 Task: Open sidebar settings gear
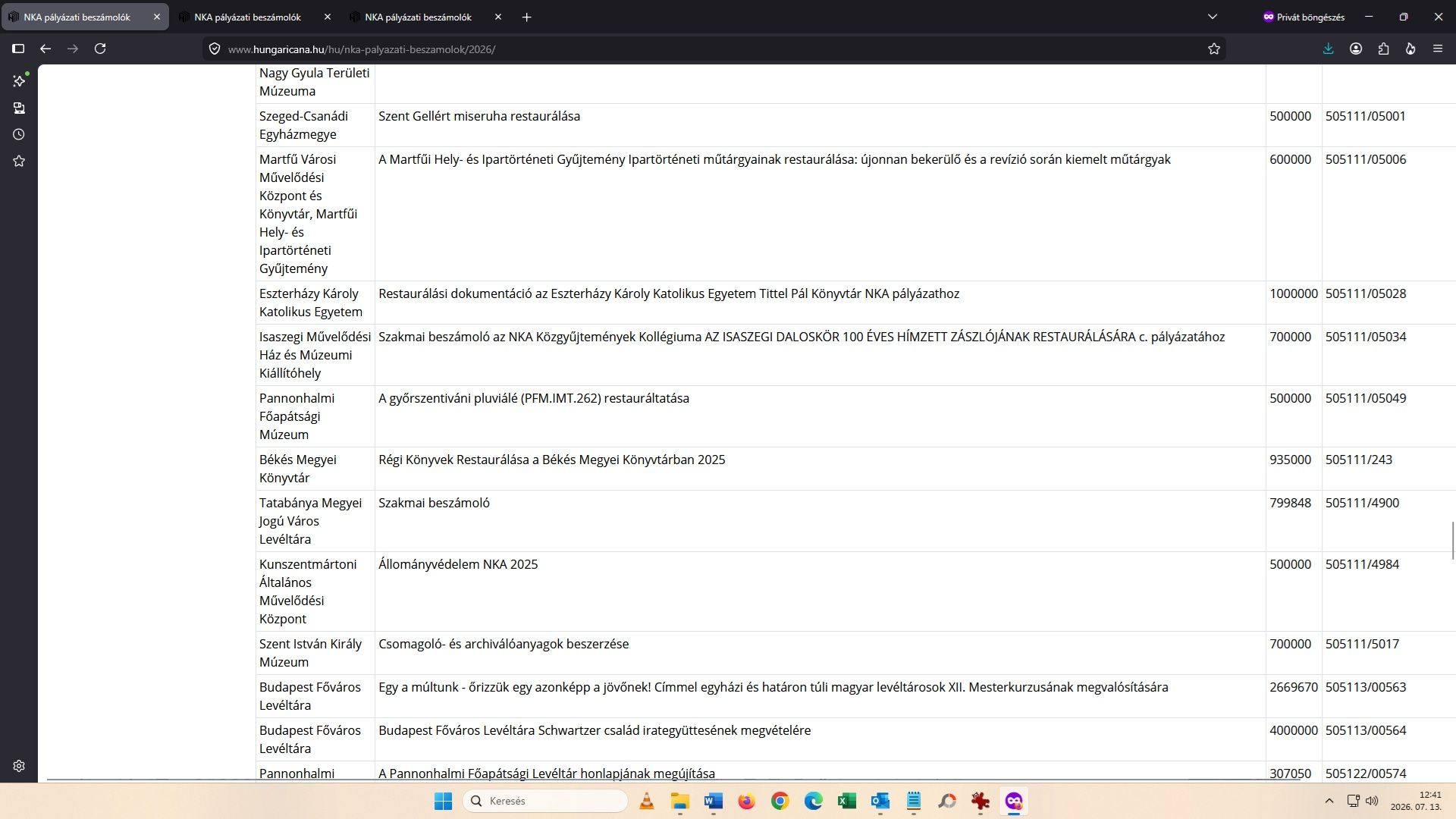[19, 766]
